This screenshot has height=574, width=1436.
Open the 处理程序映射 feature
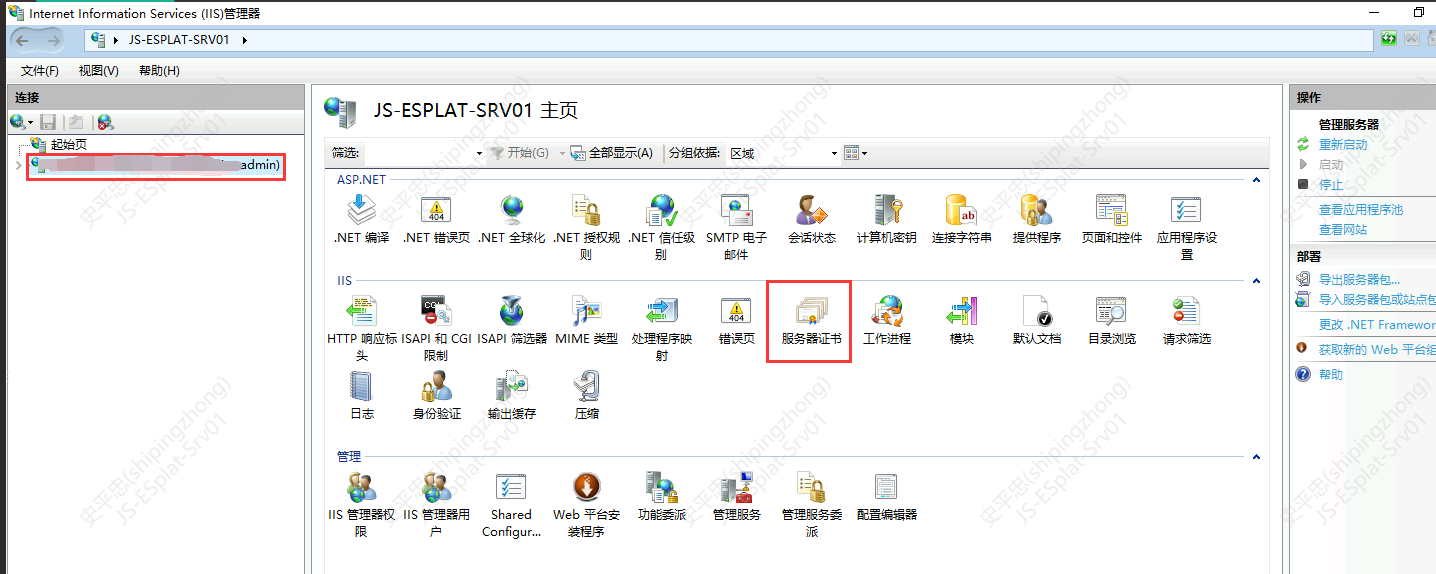click(661, 328)
